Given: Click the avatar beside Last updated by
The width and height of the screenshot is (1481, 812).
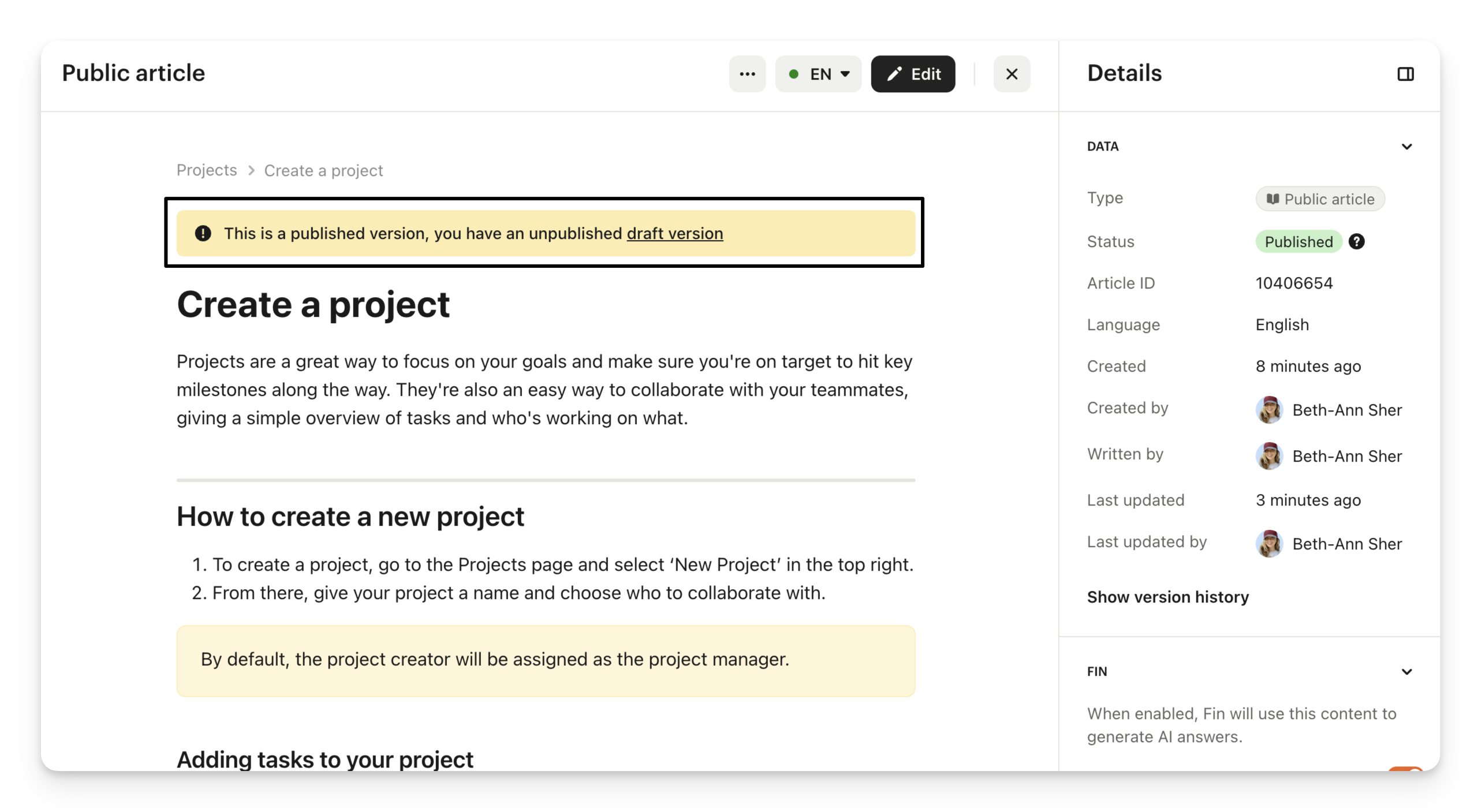Looking at the screenshot, I should 1269,544.
